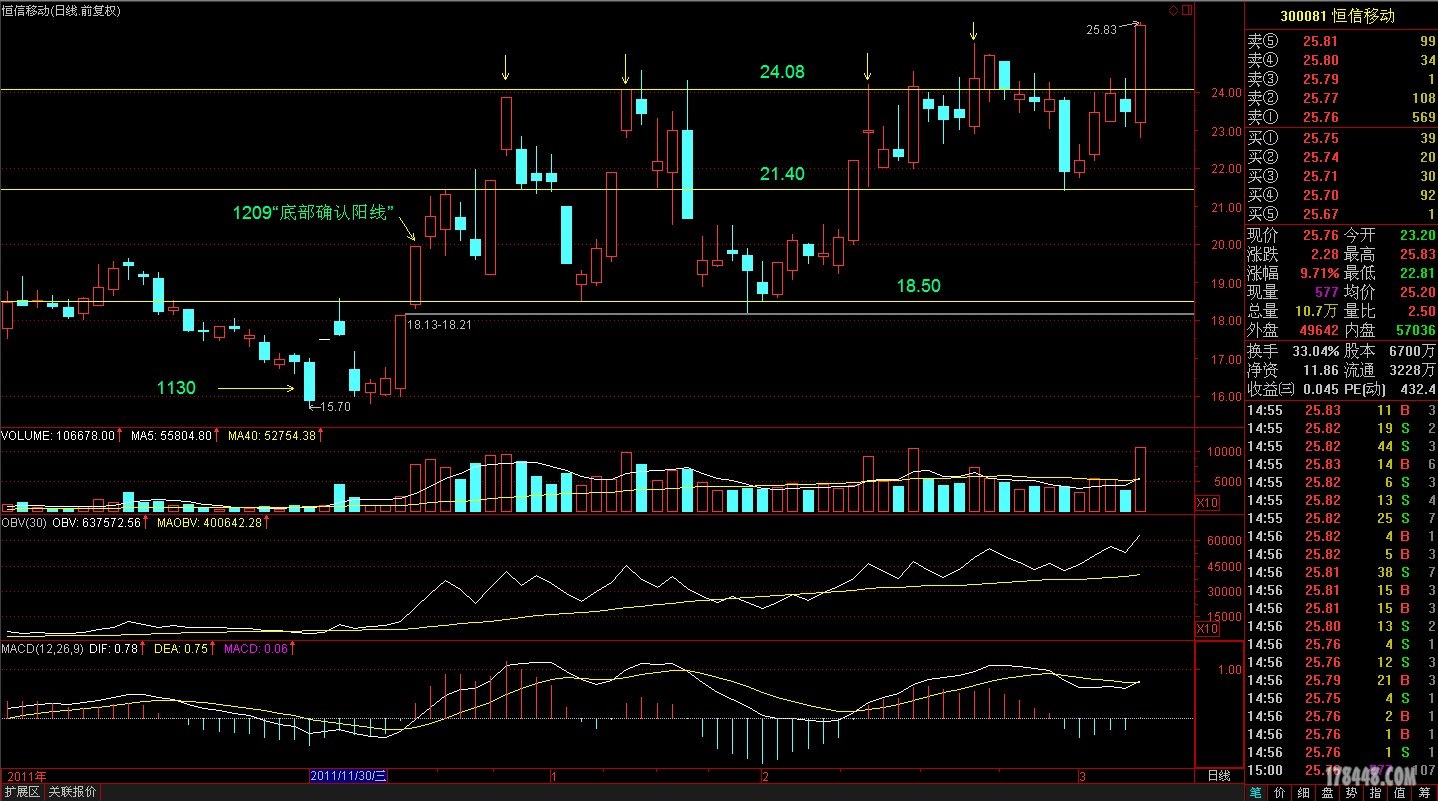
Task: Click the 买⑤ 25.67 bid row
Action: coord(1340,214)
